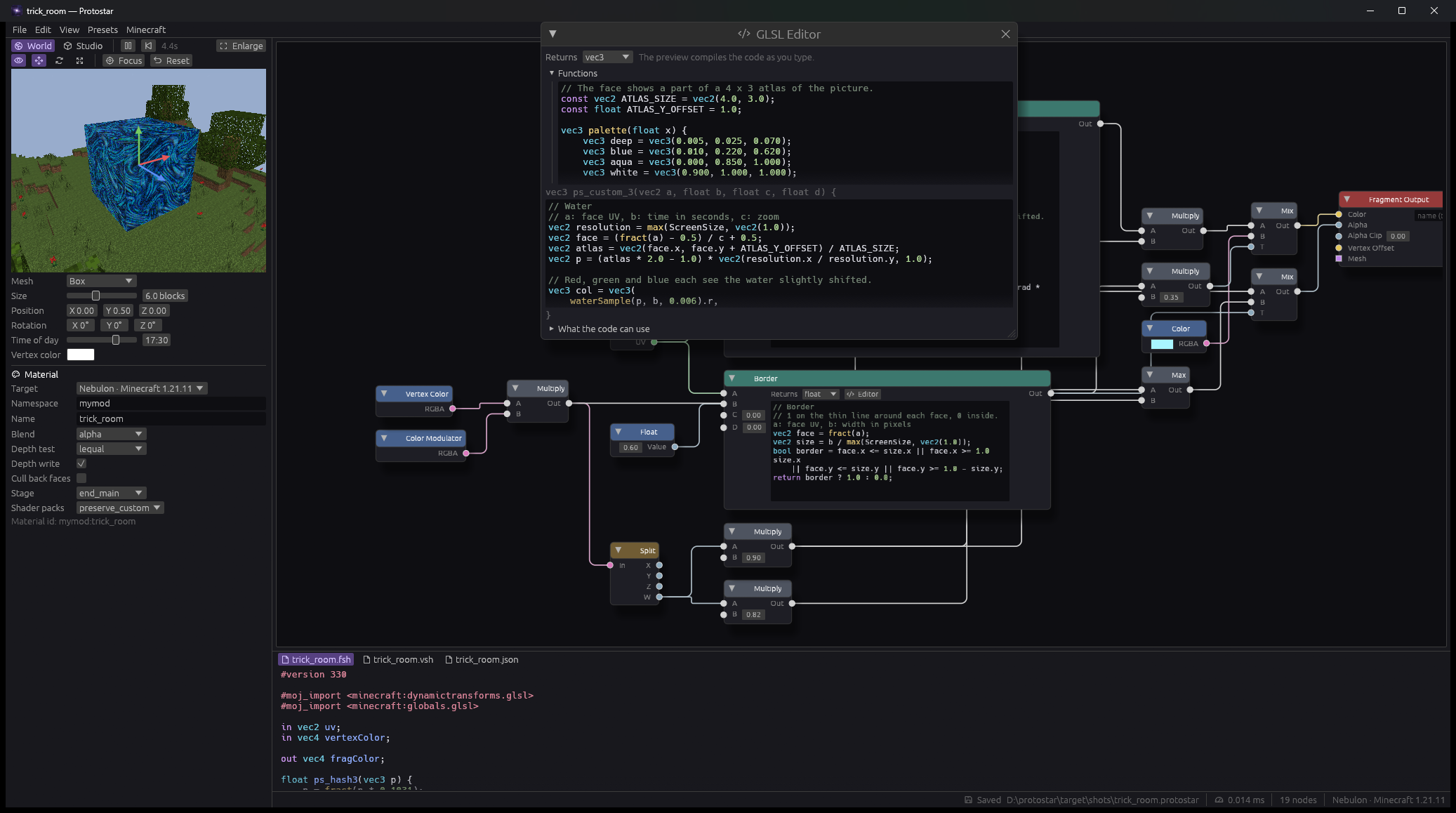Select the scale gizmo tool icon
This screenshot has height=813, width=1456.
click(80, 60)
